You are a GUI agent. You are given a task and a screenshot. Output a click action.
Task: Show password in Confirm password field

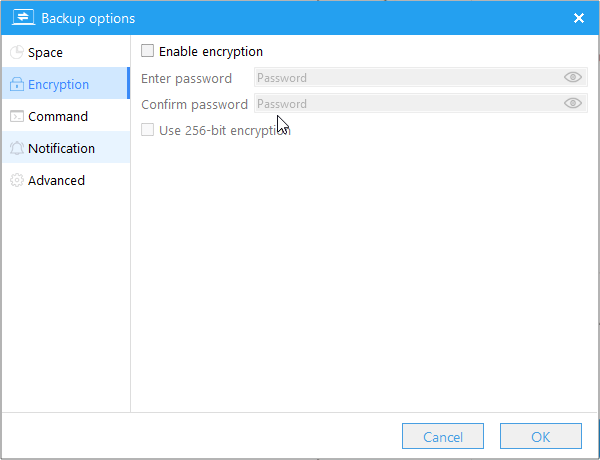572,104
